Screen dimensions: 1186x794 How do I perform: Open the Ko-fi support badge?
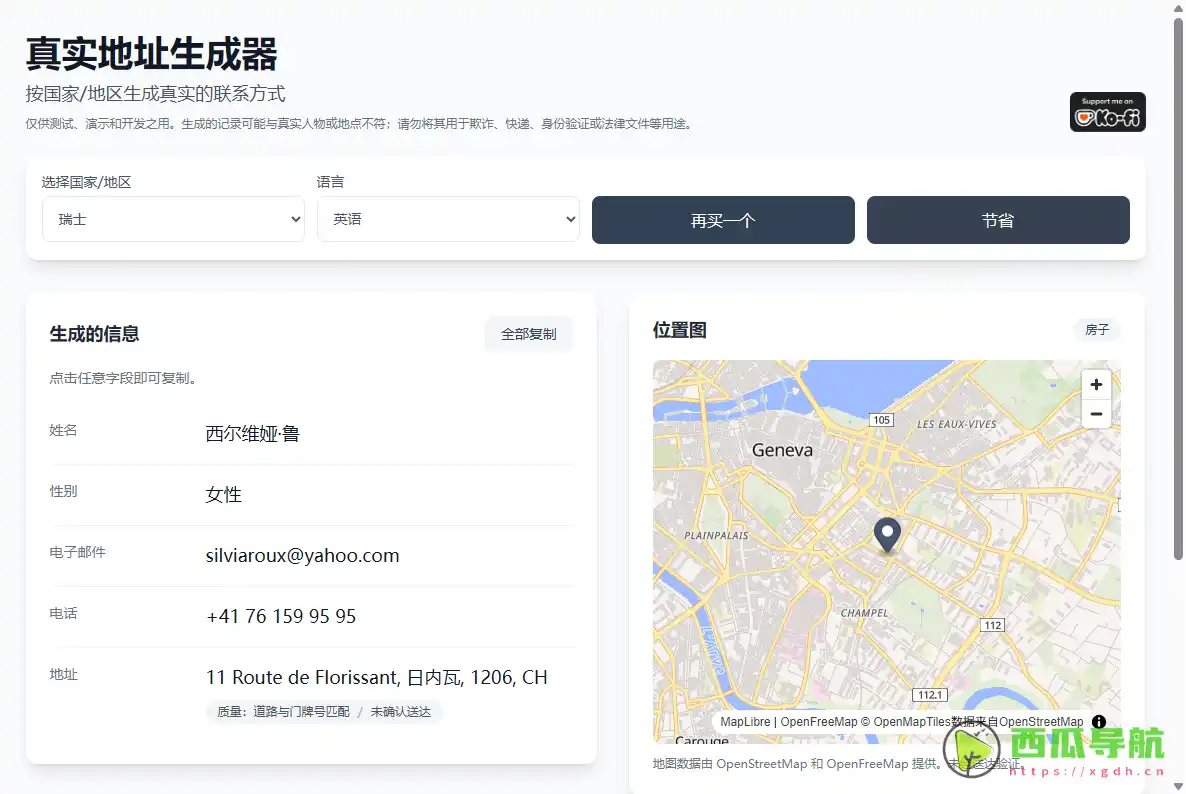(x=1107, y=112)
